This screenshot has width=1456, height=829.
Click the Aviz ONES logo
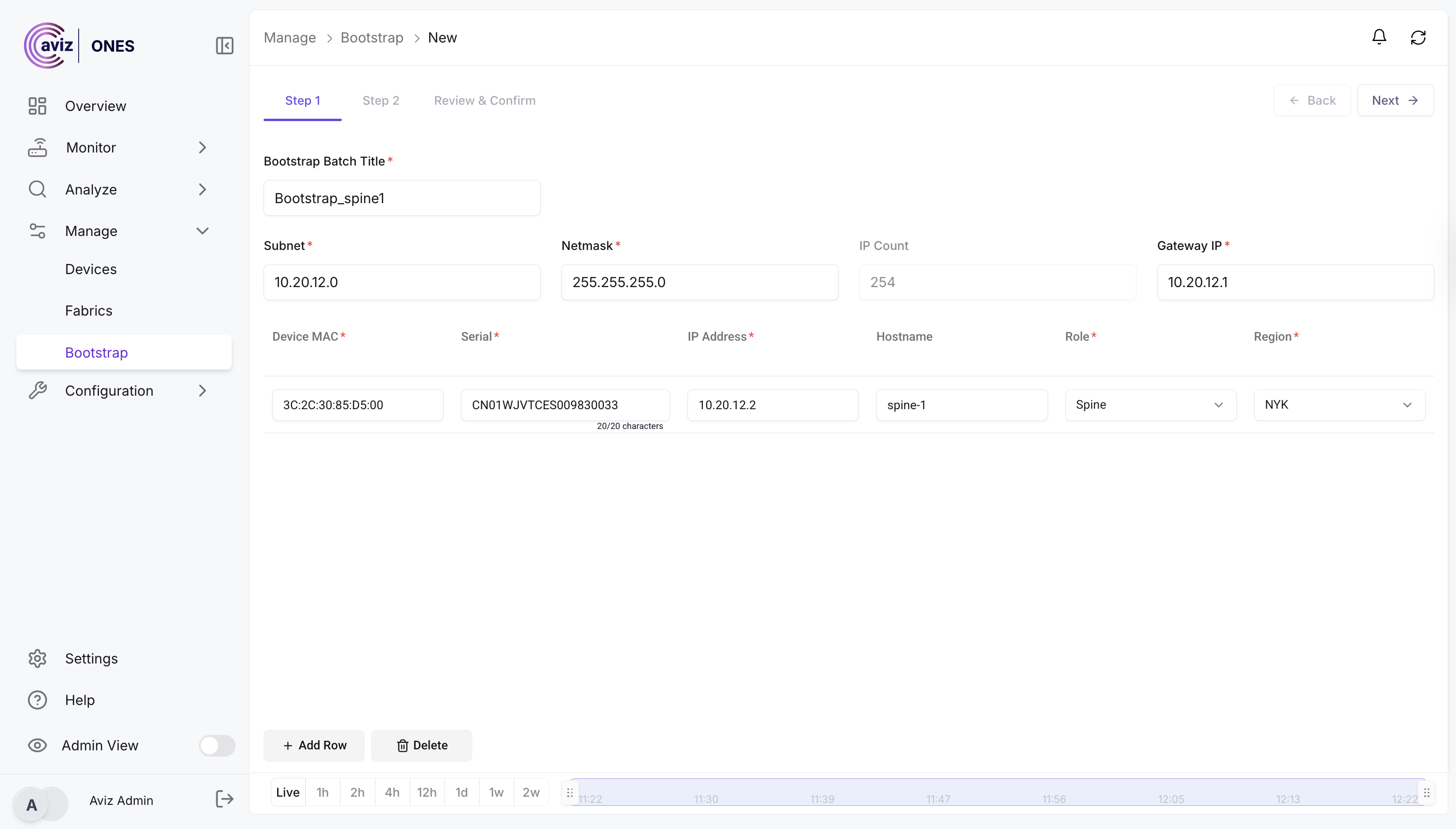pyautogui.click(x=79, y=45)
